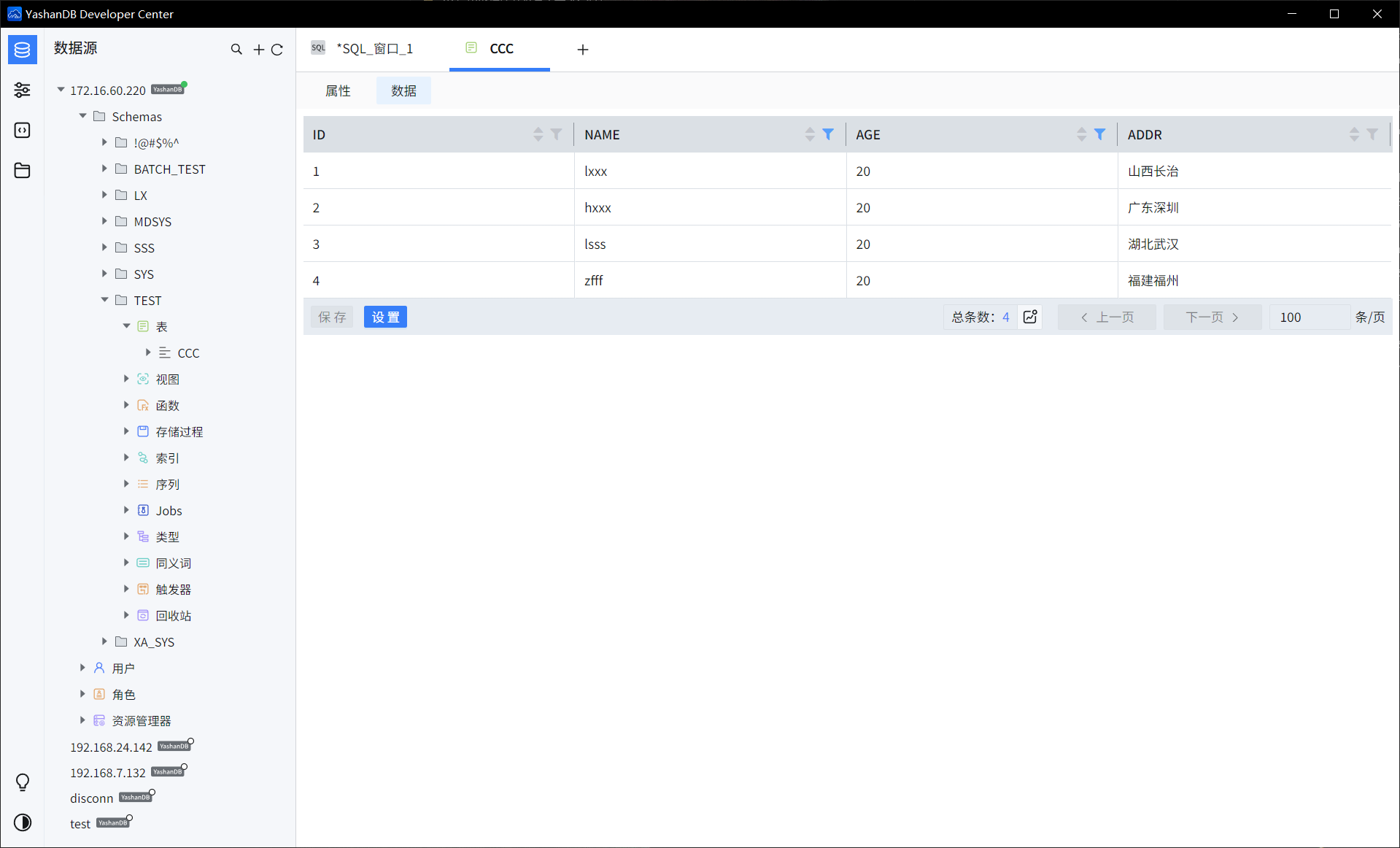The height and width of the screenshot is (848, 1400).
Task: Toggle sorting on the ID column
Action: coord(538,134)
